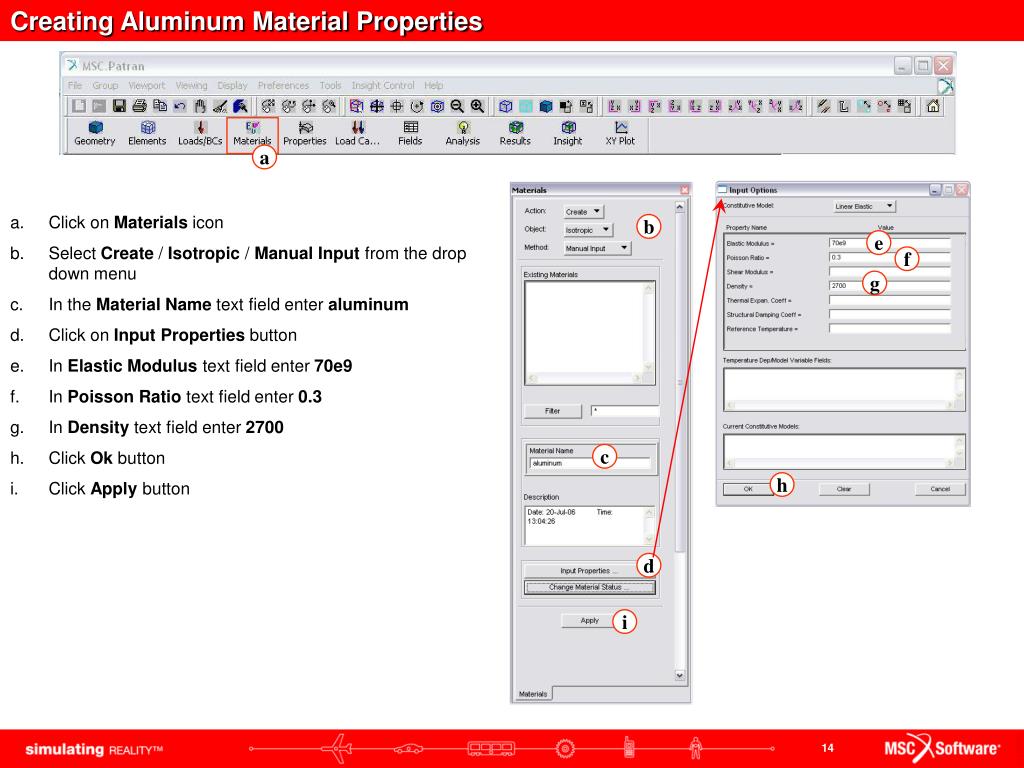
Task: Open the Preferences menu
Action: tap(283, 86)
